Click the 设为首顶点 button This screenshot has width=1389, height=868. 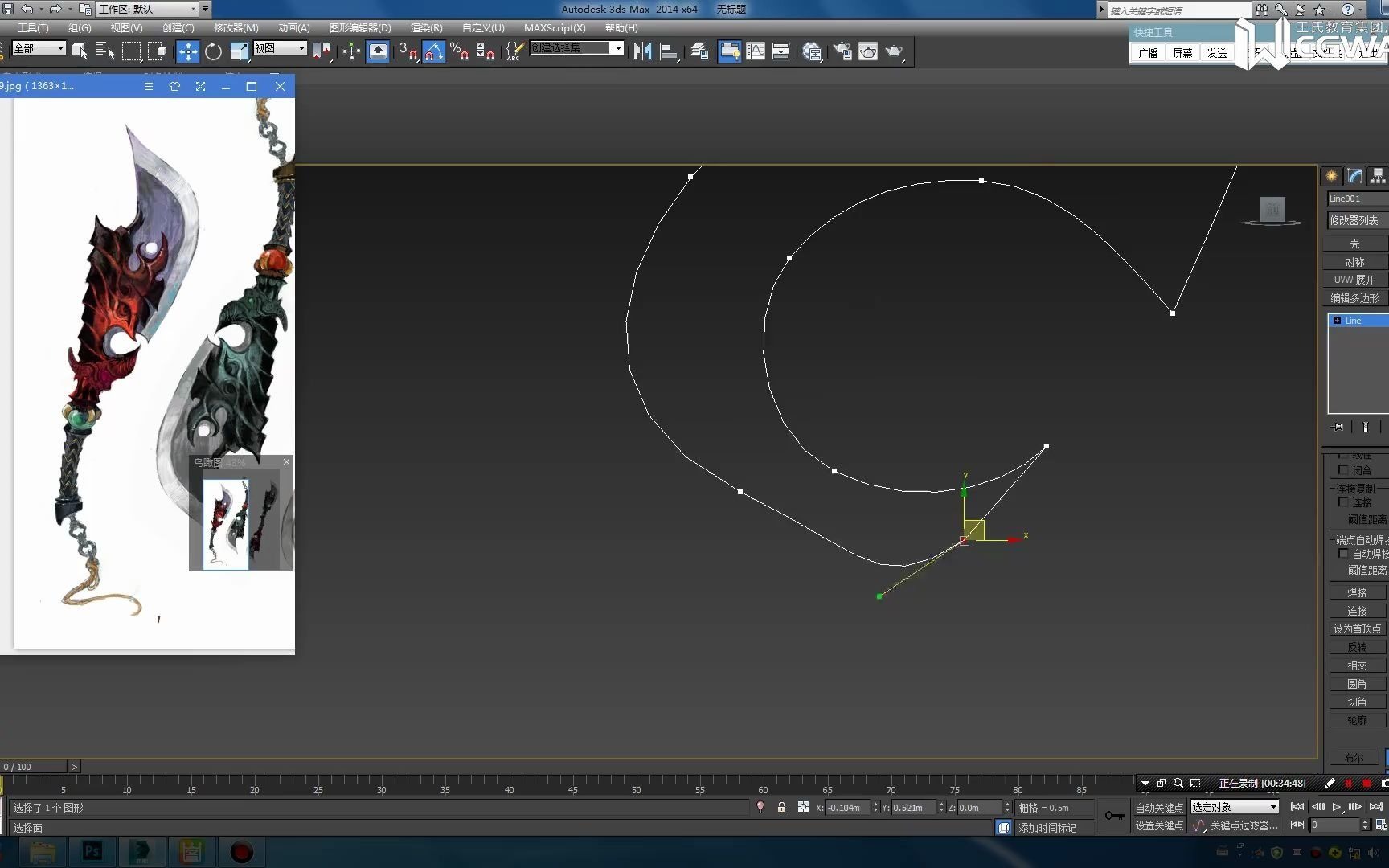pos(1358,628)
